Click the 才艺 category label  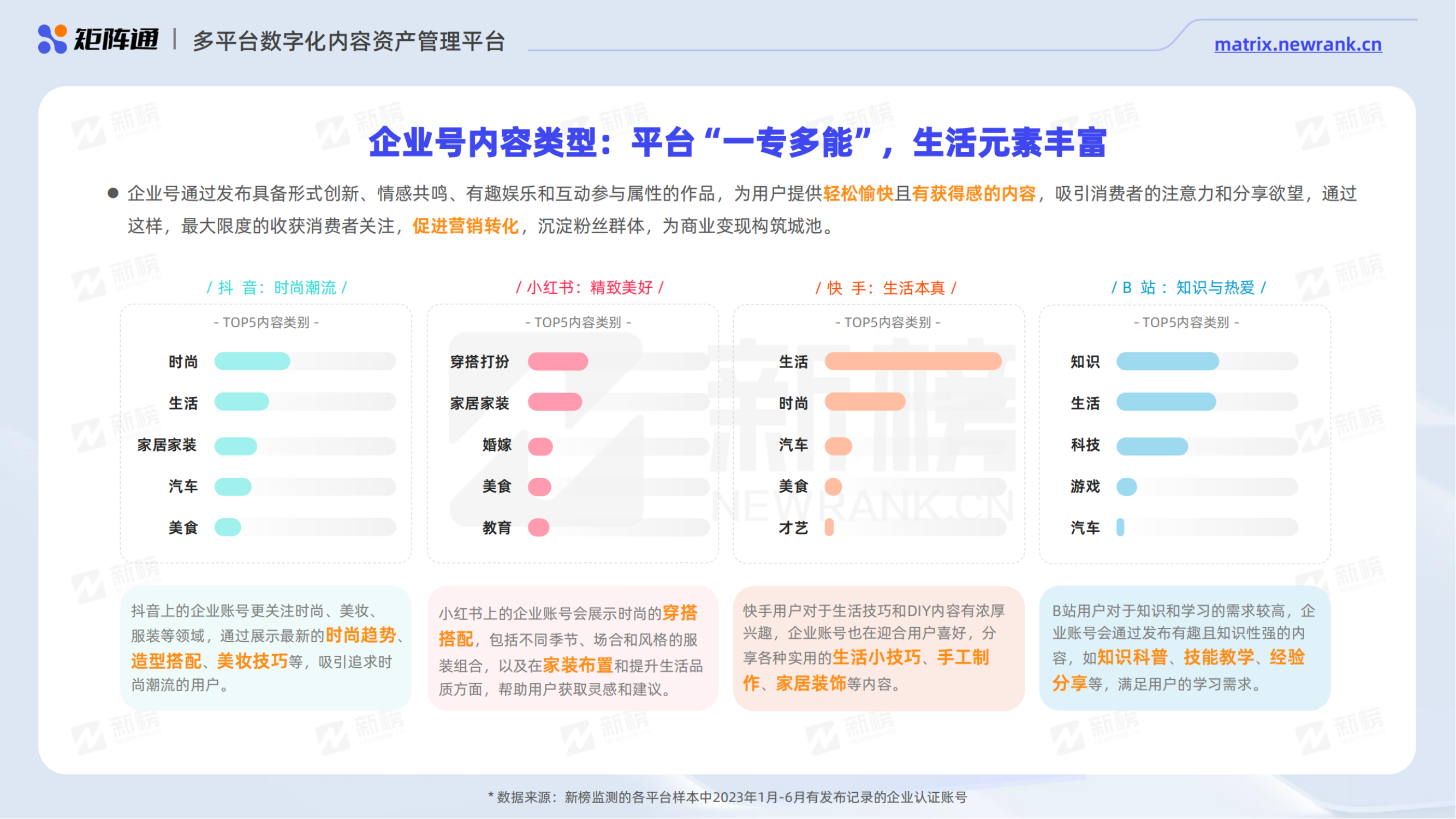793,528
